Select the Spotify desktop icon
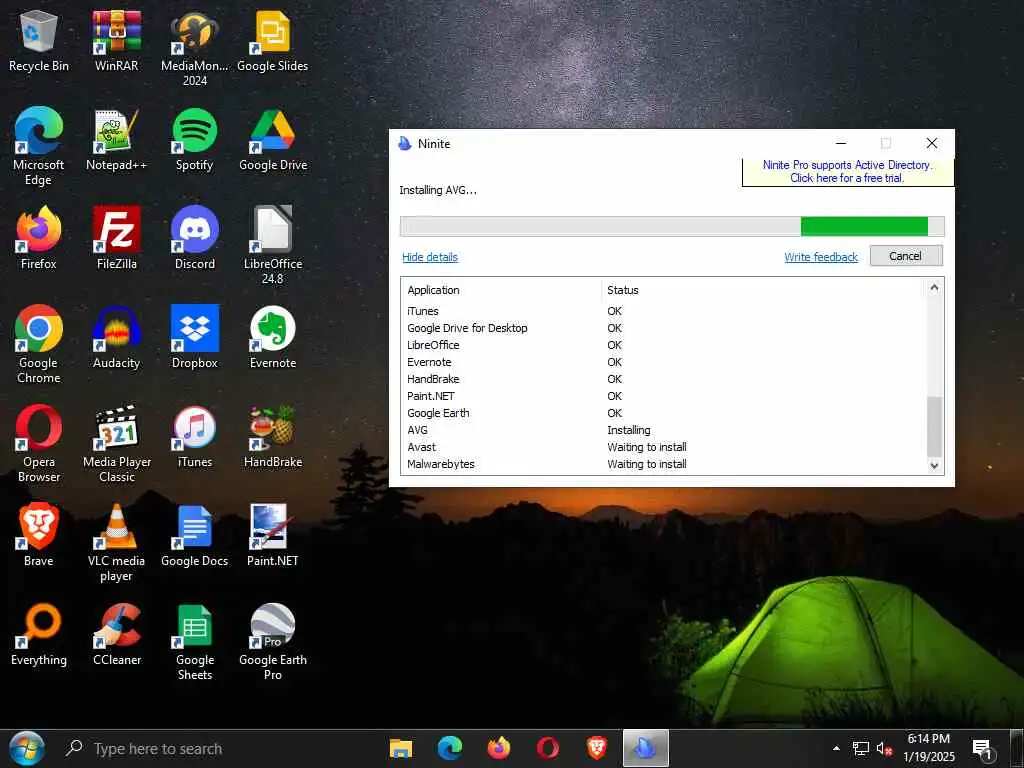Image resolution: width=1024 pixels, height=768 pixels. coord(195,140)
